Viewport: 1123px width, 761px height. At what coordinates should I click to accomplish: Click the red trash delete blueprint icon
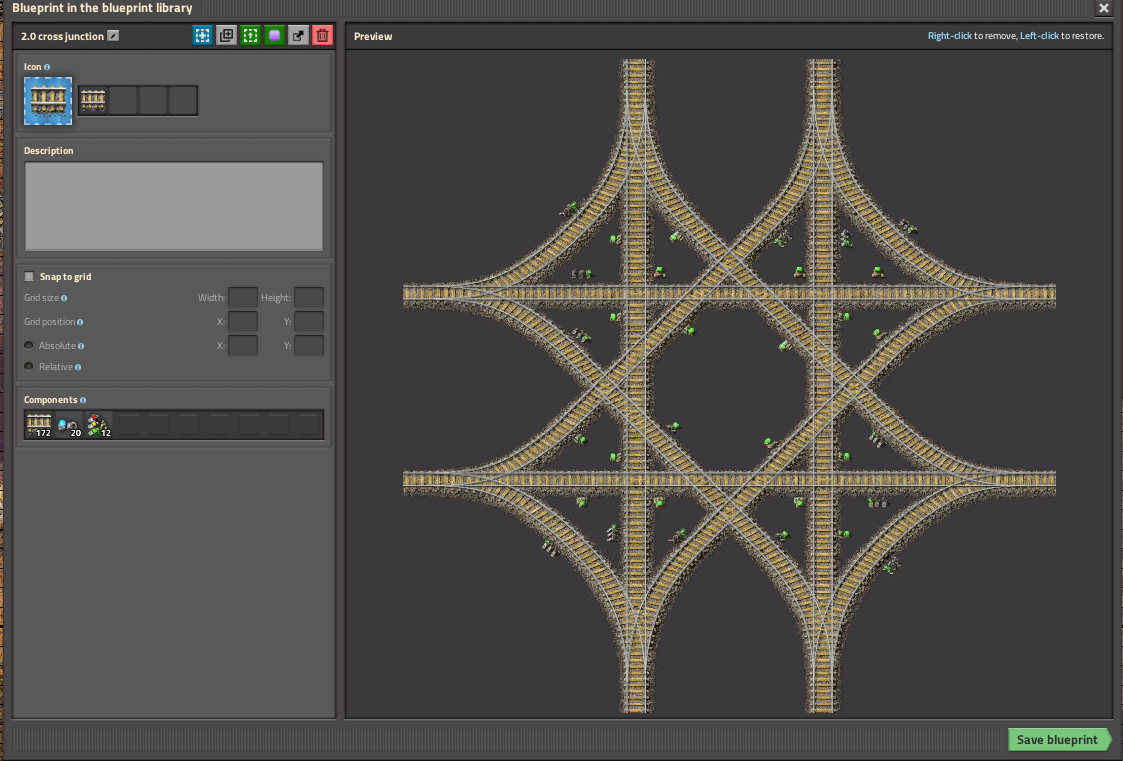click(322, 36)
